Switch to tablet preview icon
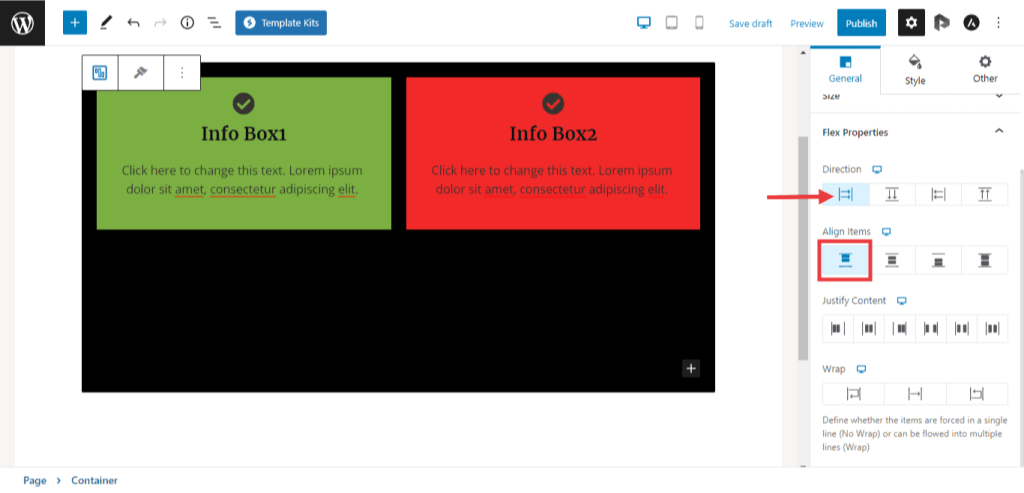 [x=672, y=22]
